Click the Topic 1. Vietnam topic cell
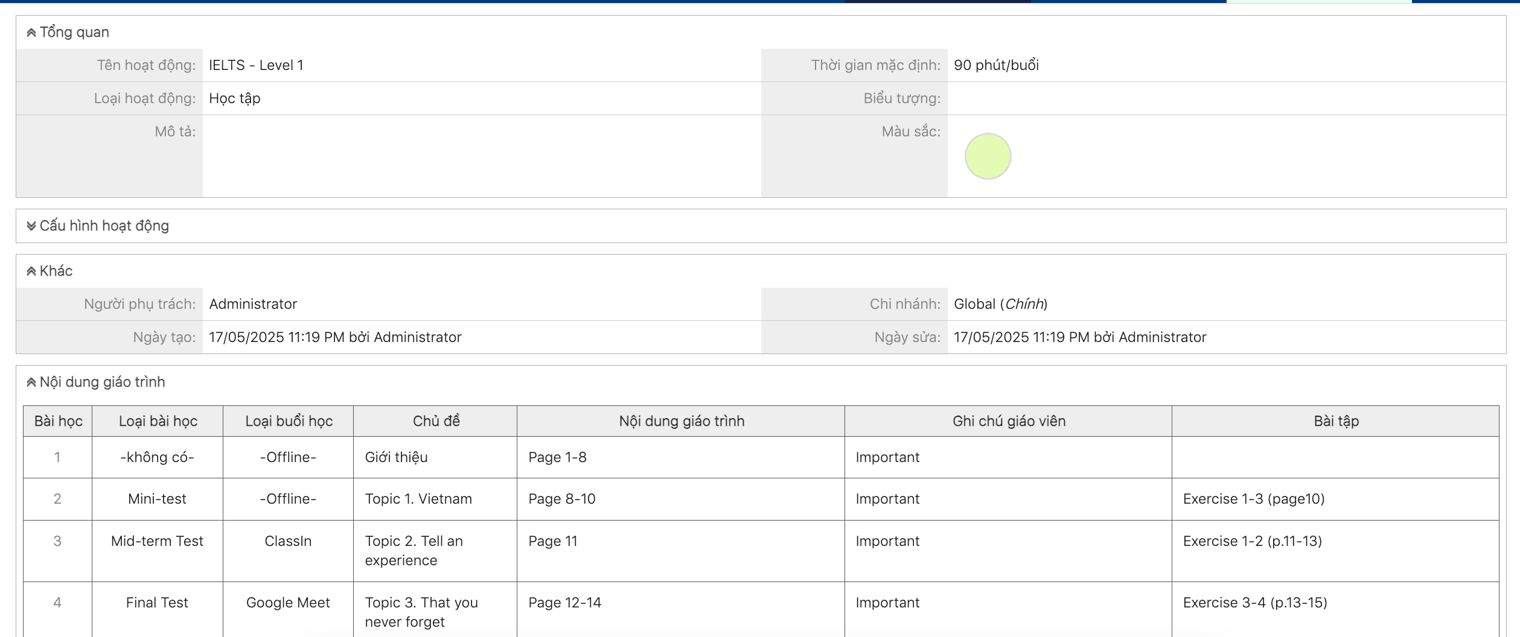The width and height of the screenshot is (1520, 637). point(418,499)
